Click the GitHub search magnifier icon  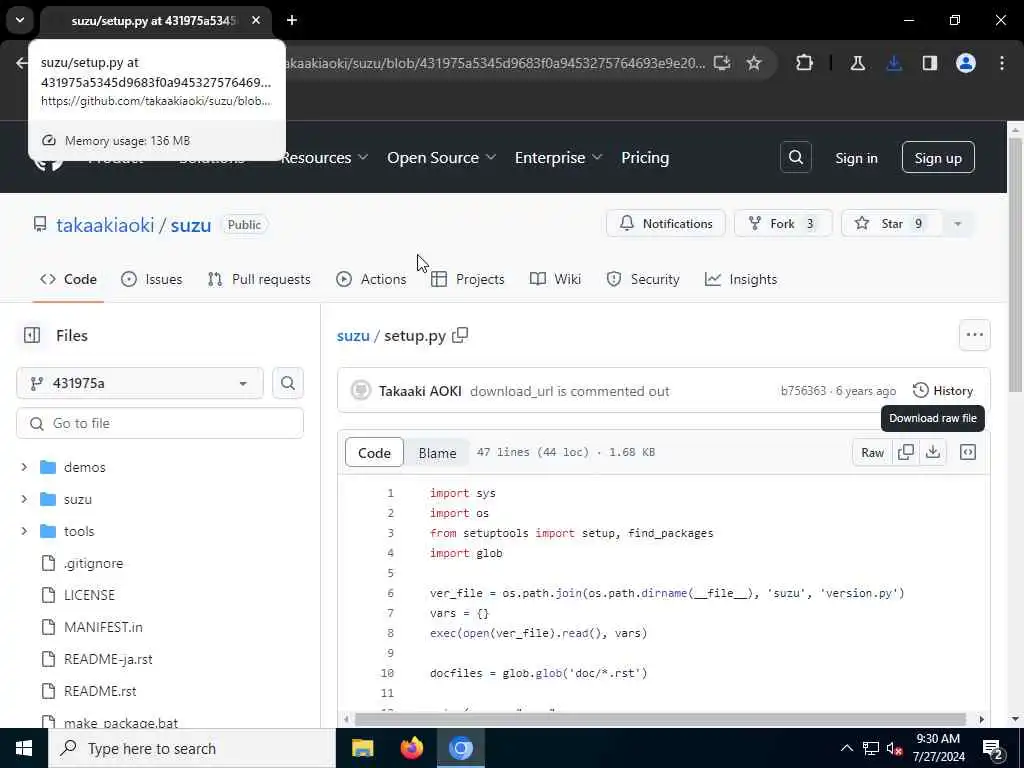(795, 157)
